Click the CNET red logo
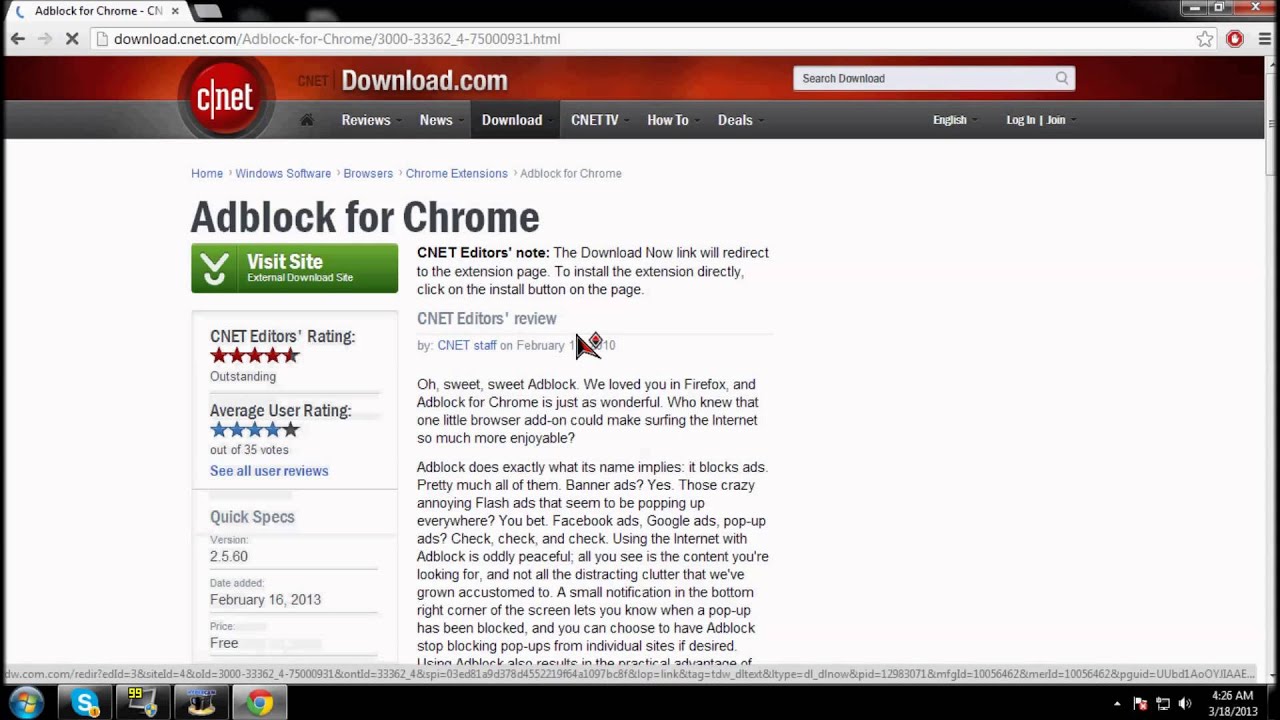 [x=225, y=98]
